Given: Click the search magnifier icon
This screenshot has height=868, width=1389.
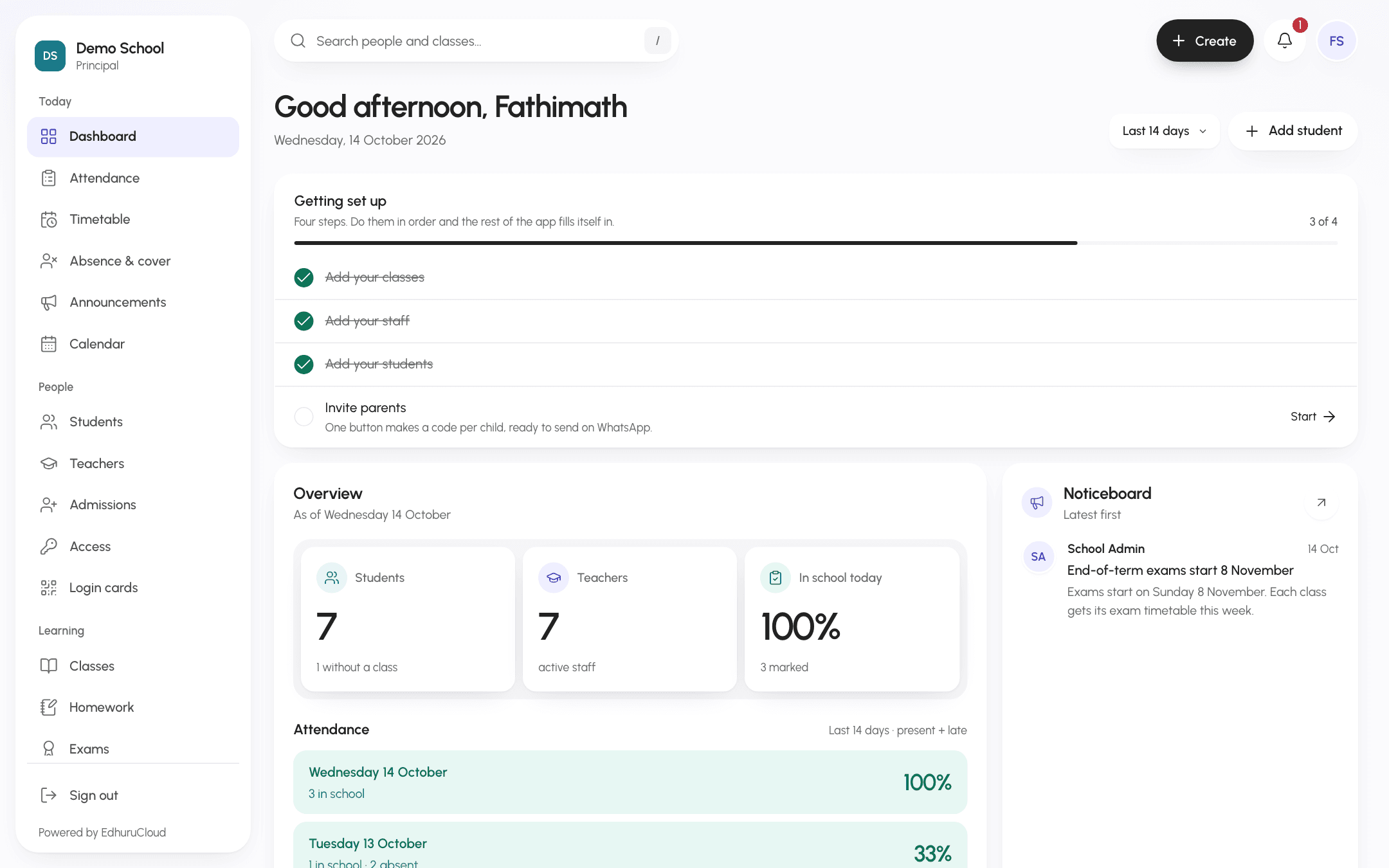Looking at the screenshot, I should click(x=298, y=41).
